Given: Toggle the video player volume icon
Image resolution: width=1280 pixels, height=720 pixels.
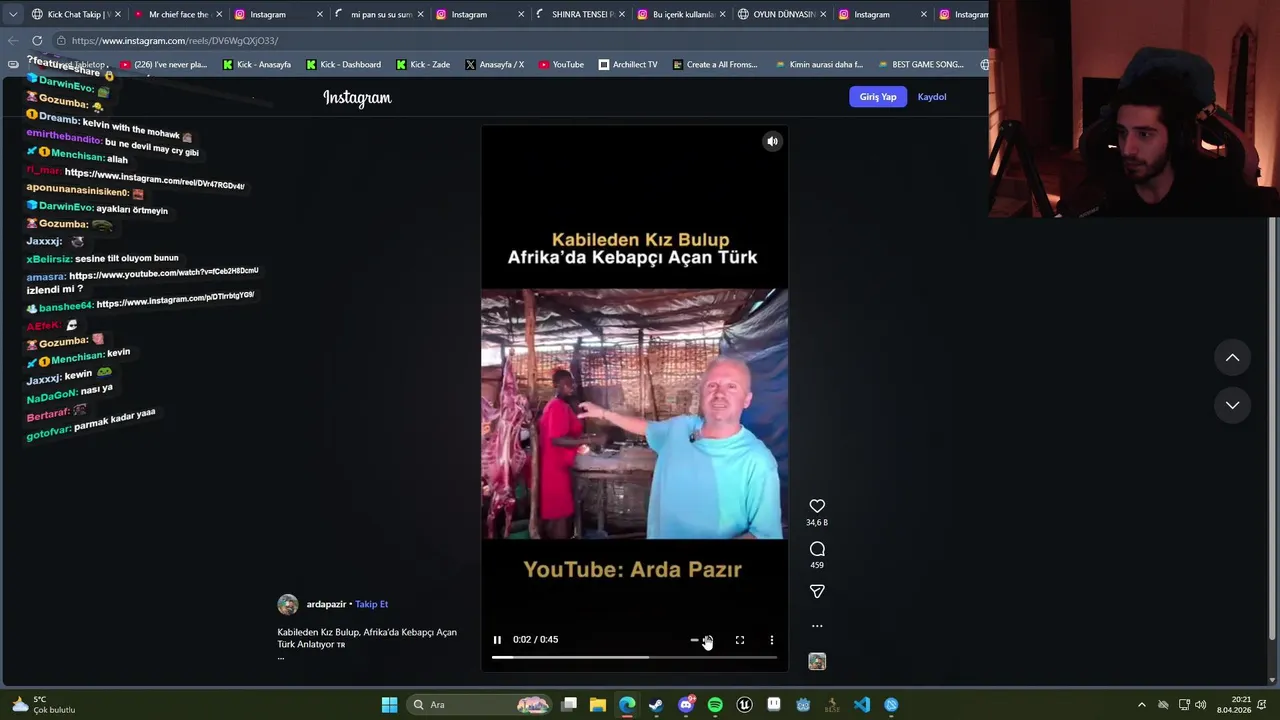Looking at the screenshot, I should [x=707, y=640].
